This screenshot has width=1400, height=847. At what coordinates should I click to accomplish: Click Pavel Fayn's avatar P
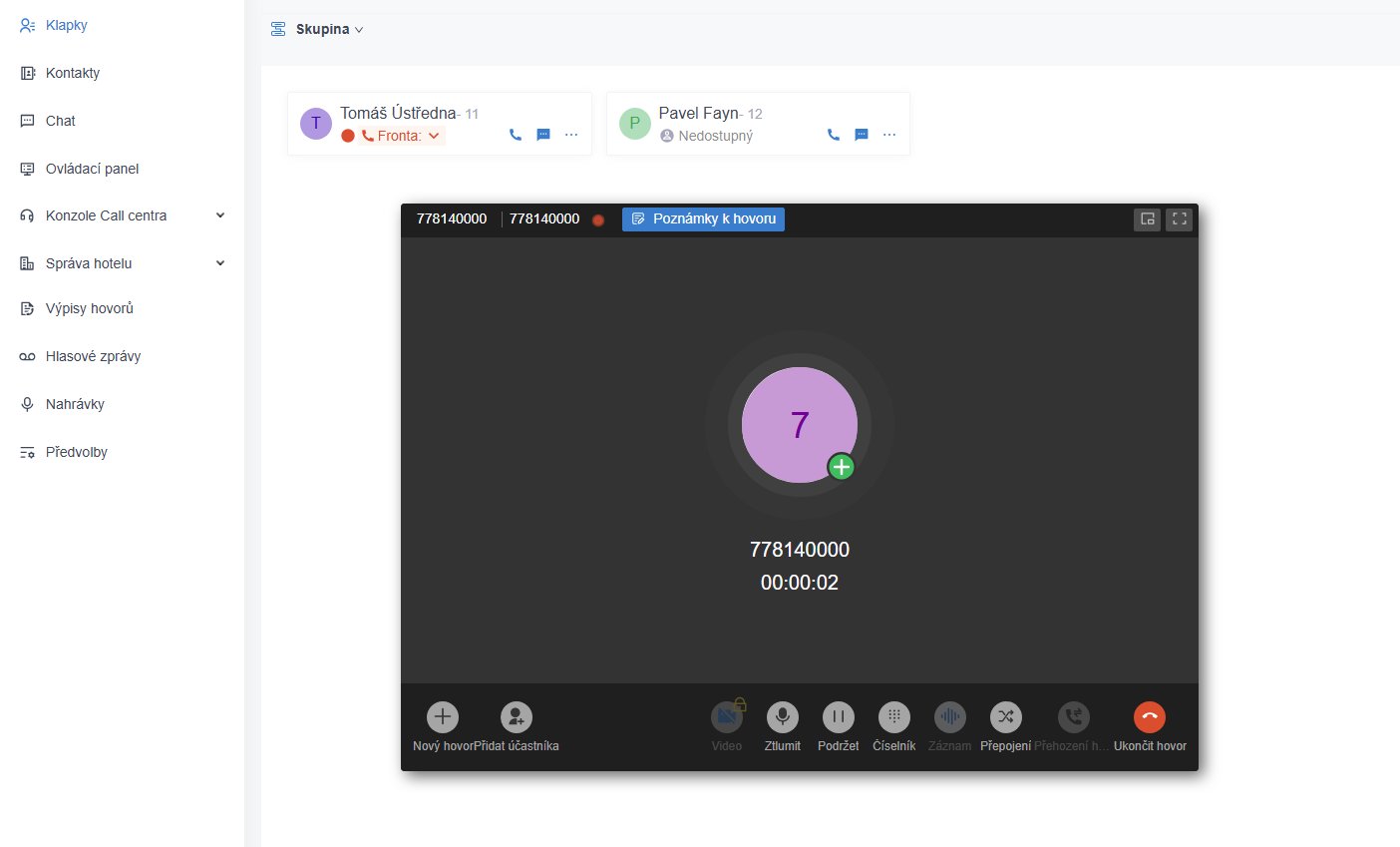(x=635, y=124)
